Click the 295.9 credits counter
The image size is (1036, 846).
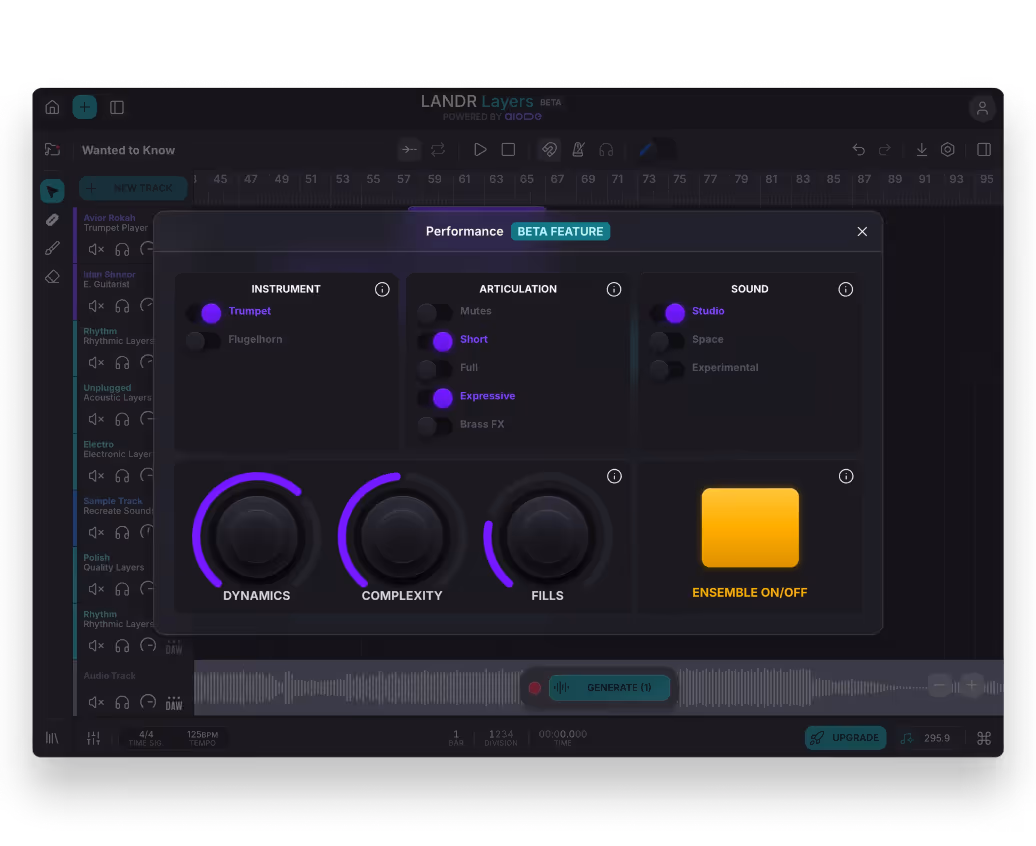click(926, 738)
